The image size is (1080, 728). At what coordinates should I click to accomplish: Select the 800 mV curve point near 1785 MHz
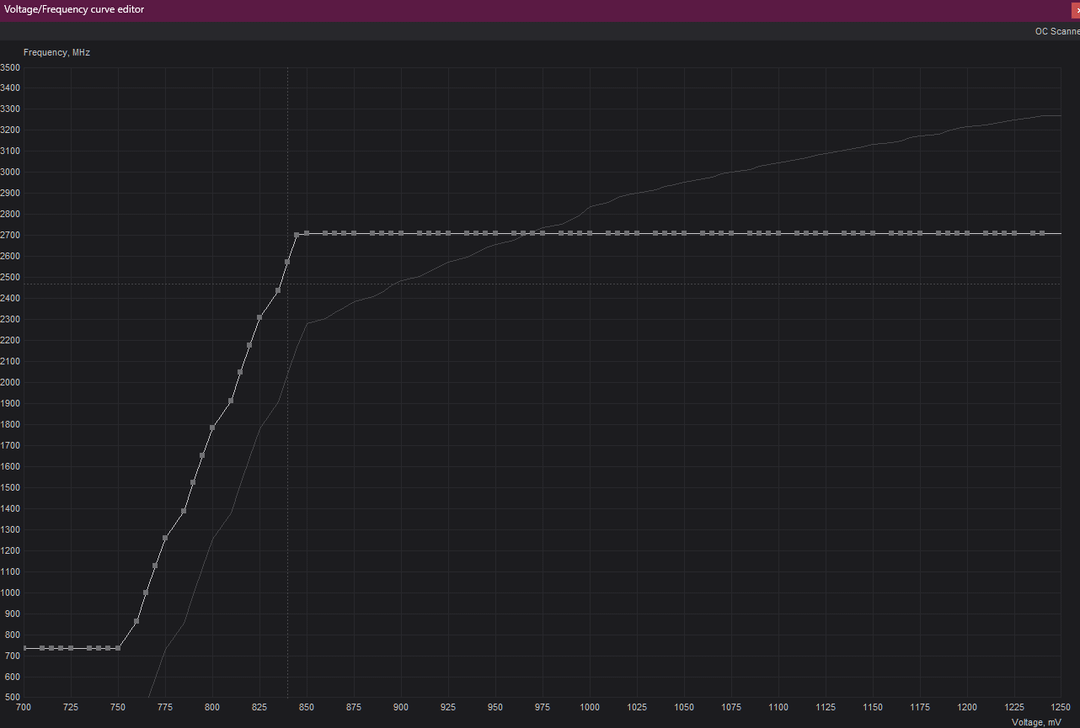212,428
